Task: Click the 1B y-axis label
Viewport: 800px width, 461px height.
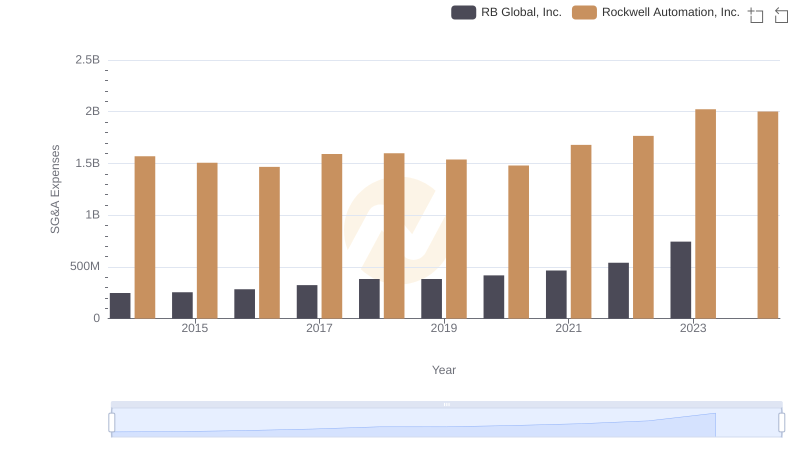Action: tap(92, 215)
